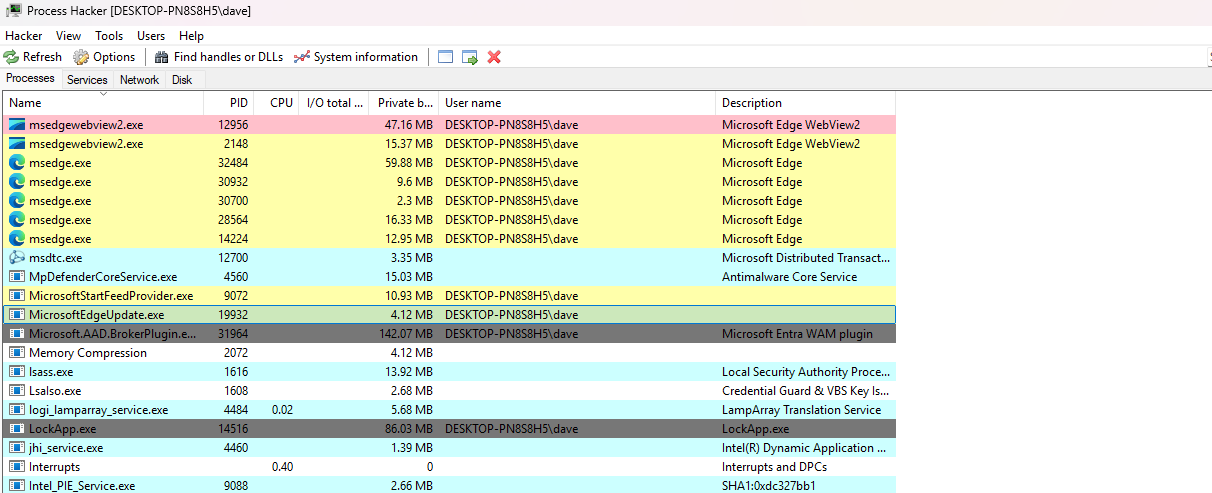Click the 47.16 MB private bytes value
The image size is (1212, 493).
click(x=409, y=125)
